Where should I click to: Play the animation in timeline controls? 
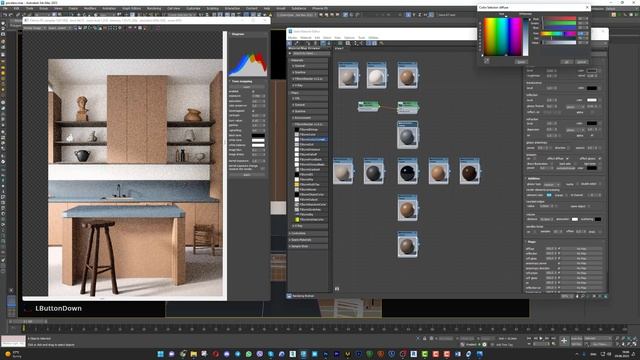(541, 338)
